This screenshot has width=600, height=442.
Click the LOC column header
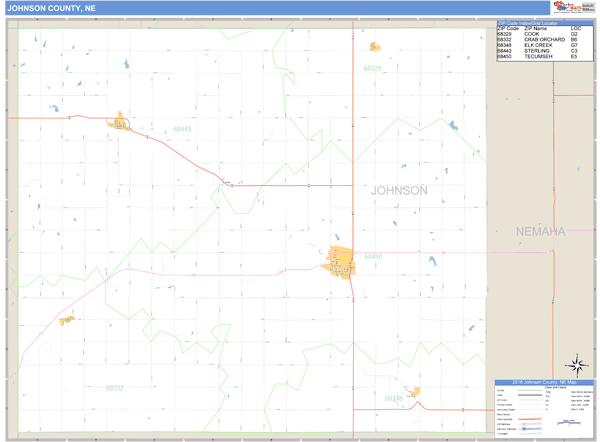tap(576, 28)
